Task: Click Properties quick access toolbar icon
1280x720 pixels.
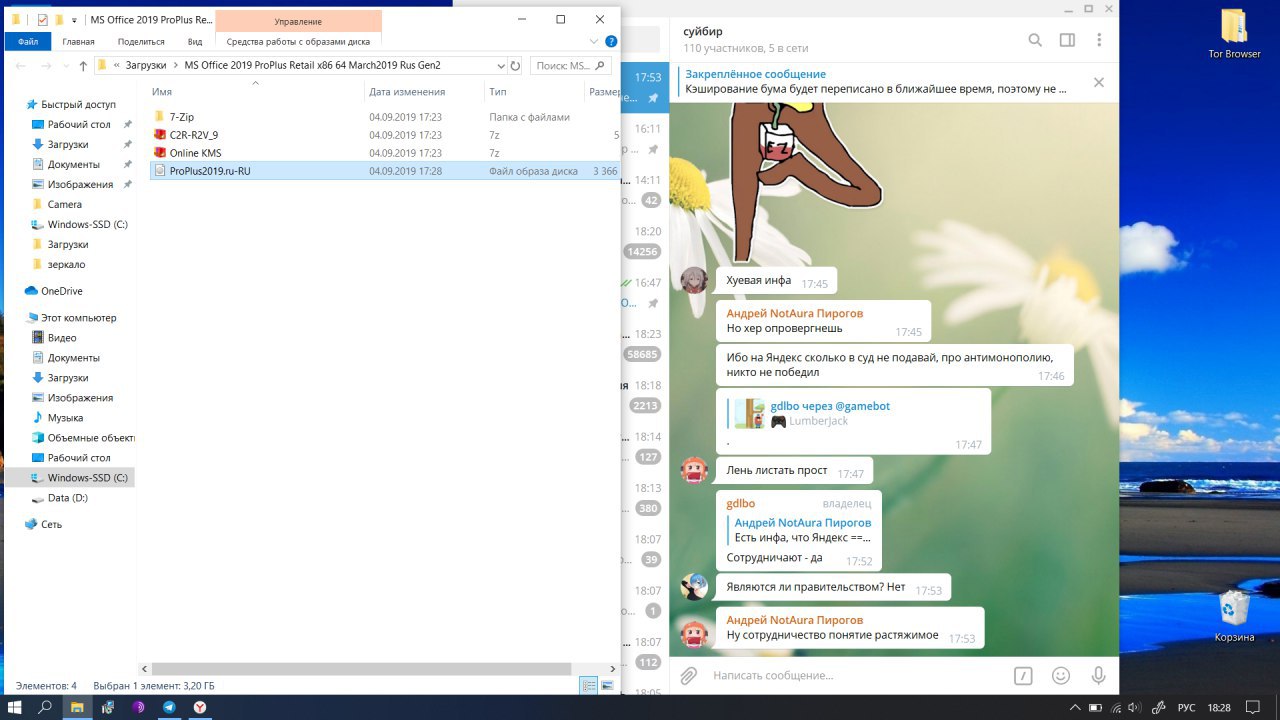Action: [x=42, y=20]
